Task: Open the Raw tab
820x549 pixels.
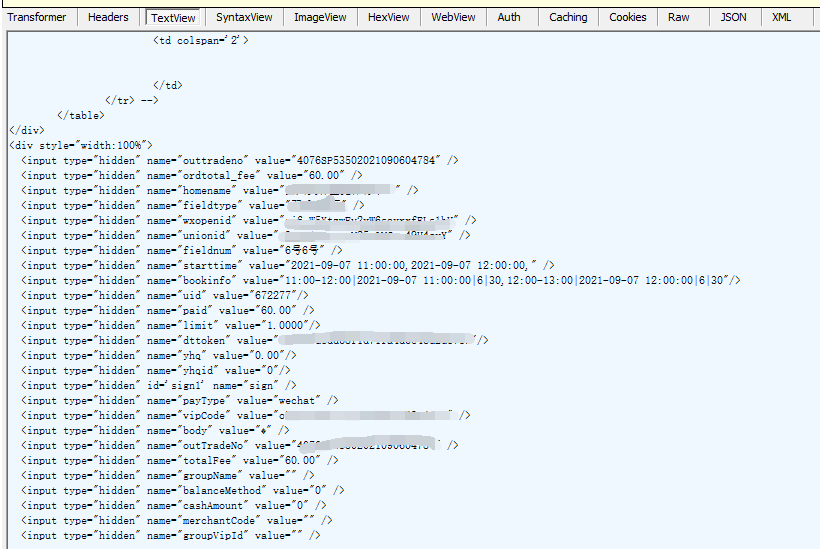Action: pos(678,17)
